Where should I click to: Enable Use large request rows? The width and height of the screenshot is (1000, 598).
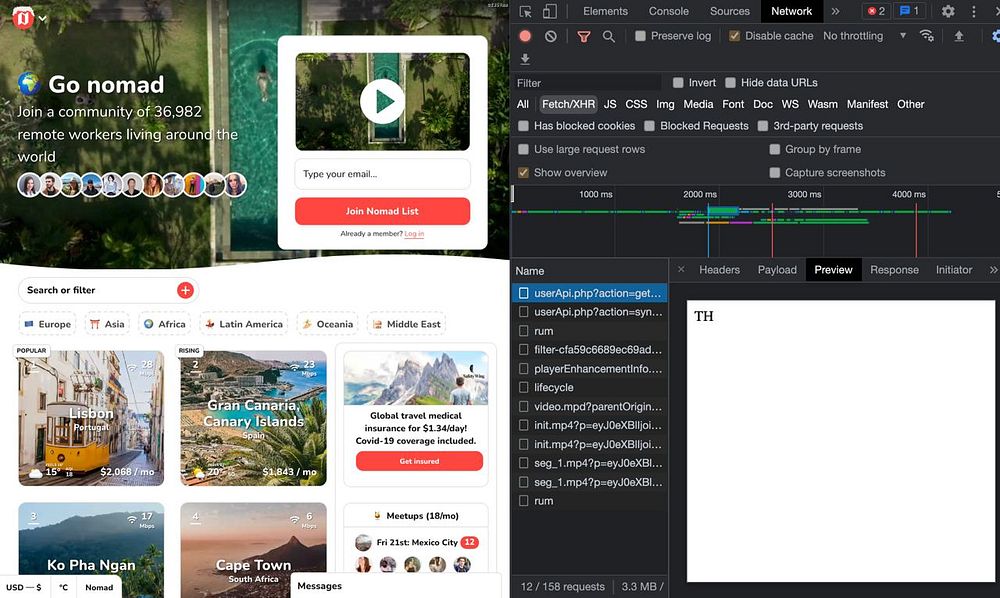point(524,149)
